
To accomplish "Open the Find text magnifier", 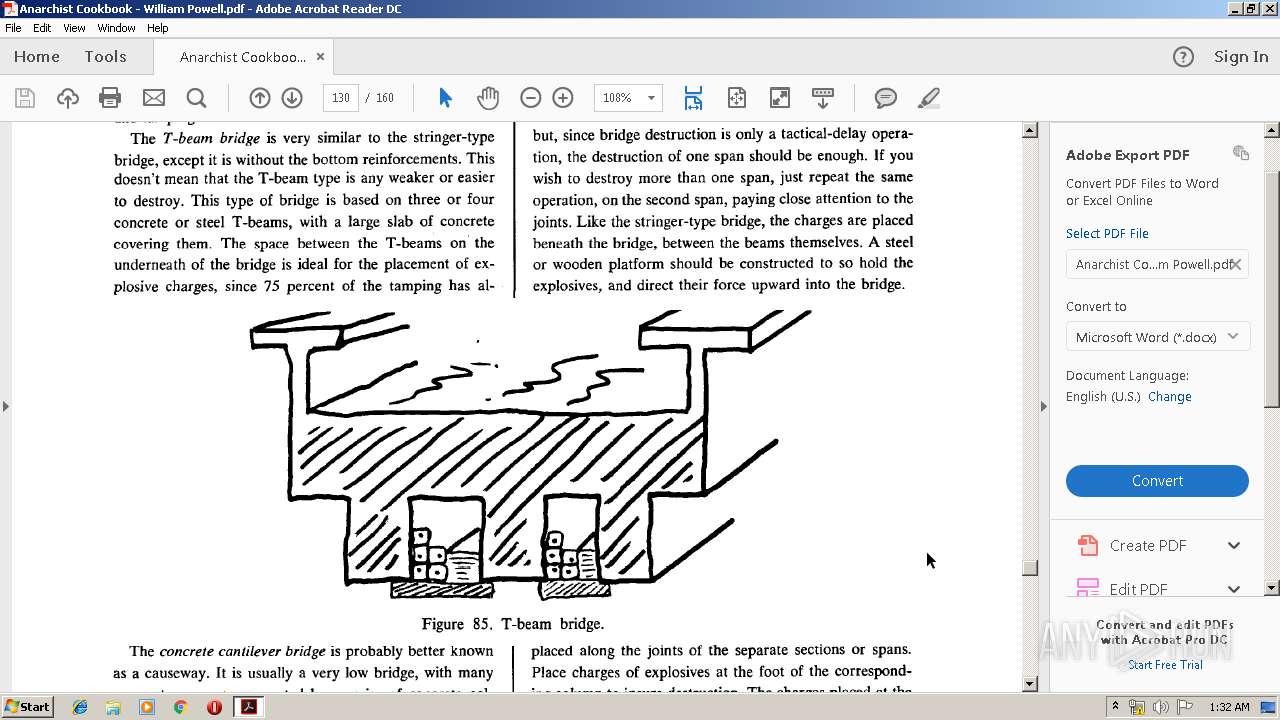I will pyautogui.click(x=197, y=98).
